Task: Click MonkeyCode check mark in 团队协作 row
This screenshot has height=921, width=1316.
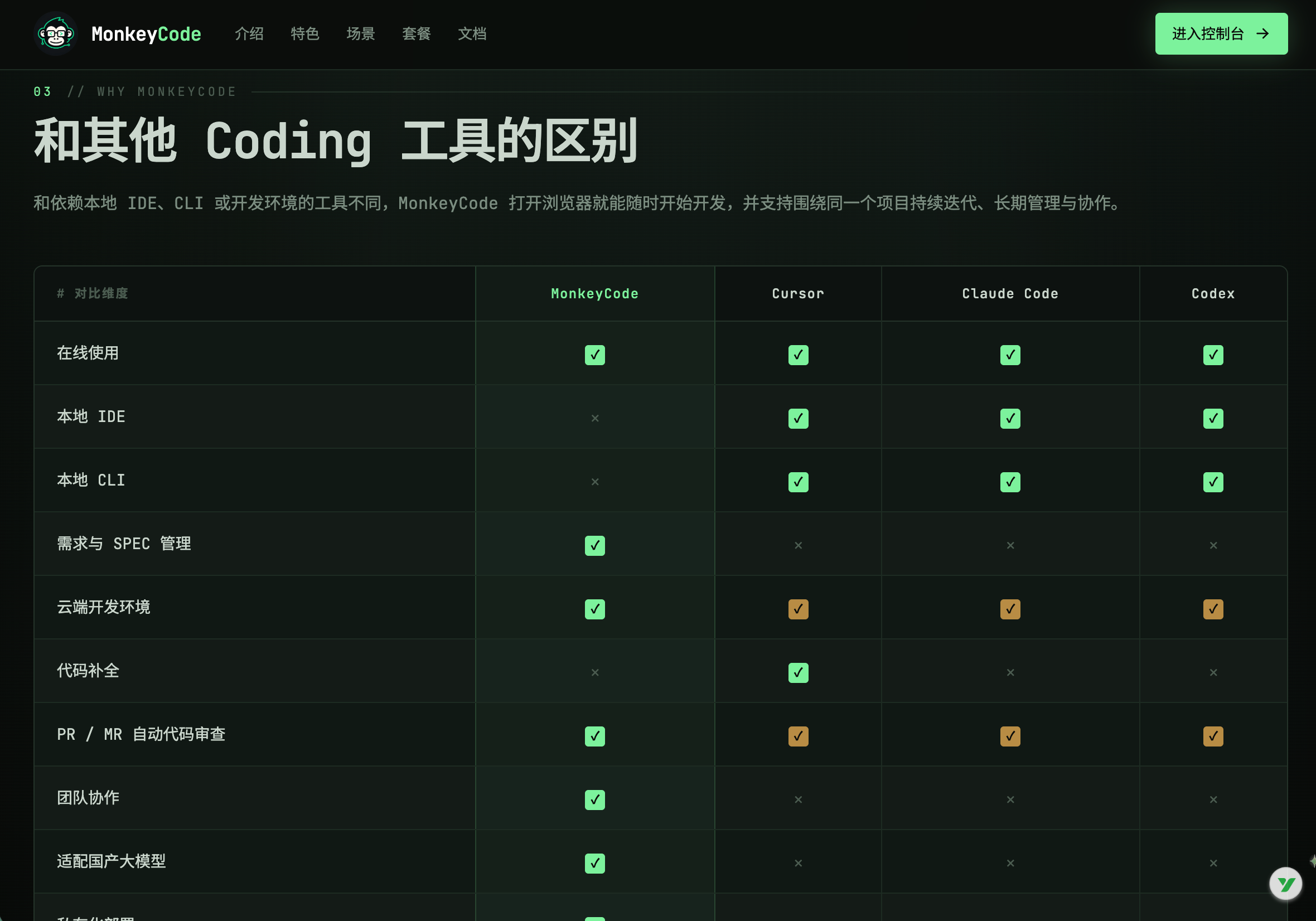Action: tap(594, 800)
